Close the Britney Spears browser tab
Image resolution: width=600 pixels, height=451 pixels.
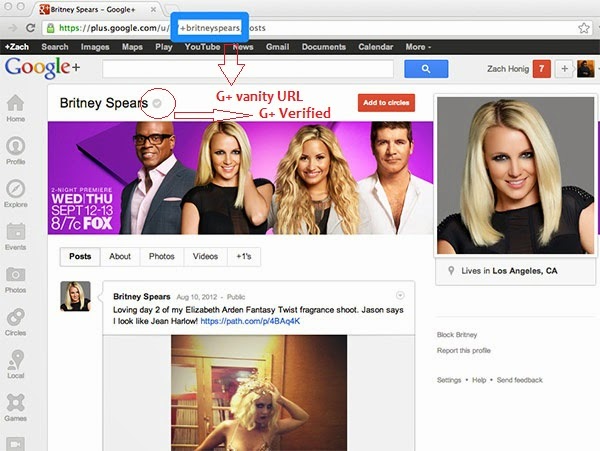(153, 10)
